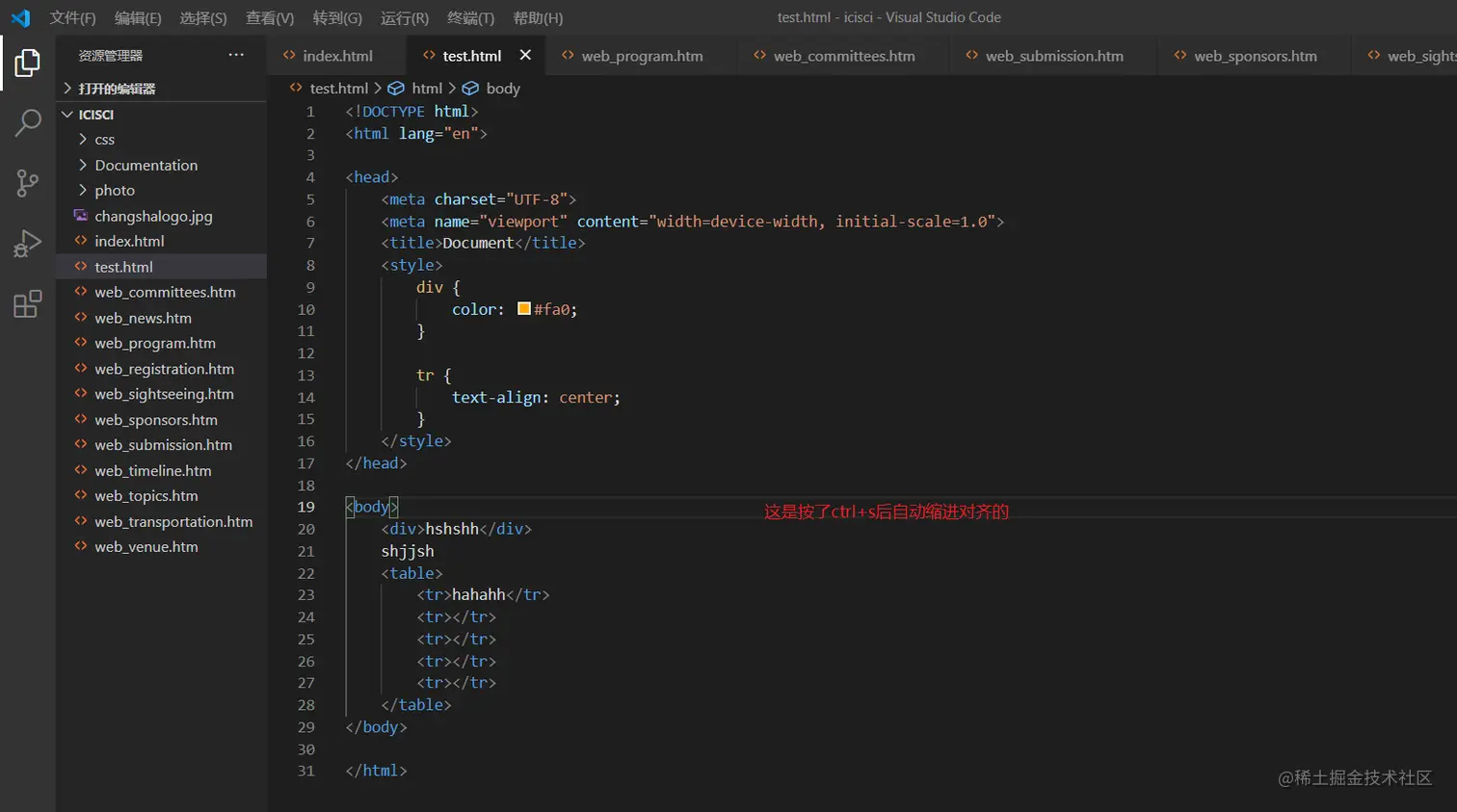
Task: Click test.html in the breadcrumb
Action: (x=338, y=88)
